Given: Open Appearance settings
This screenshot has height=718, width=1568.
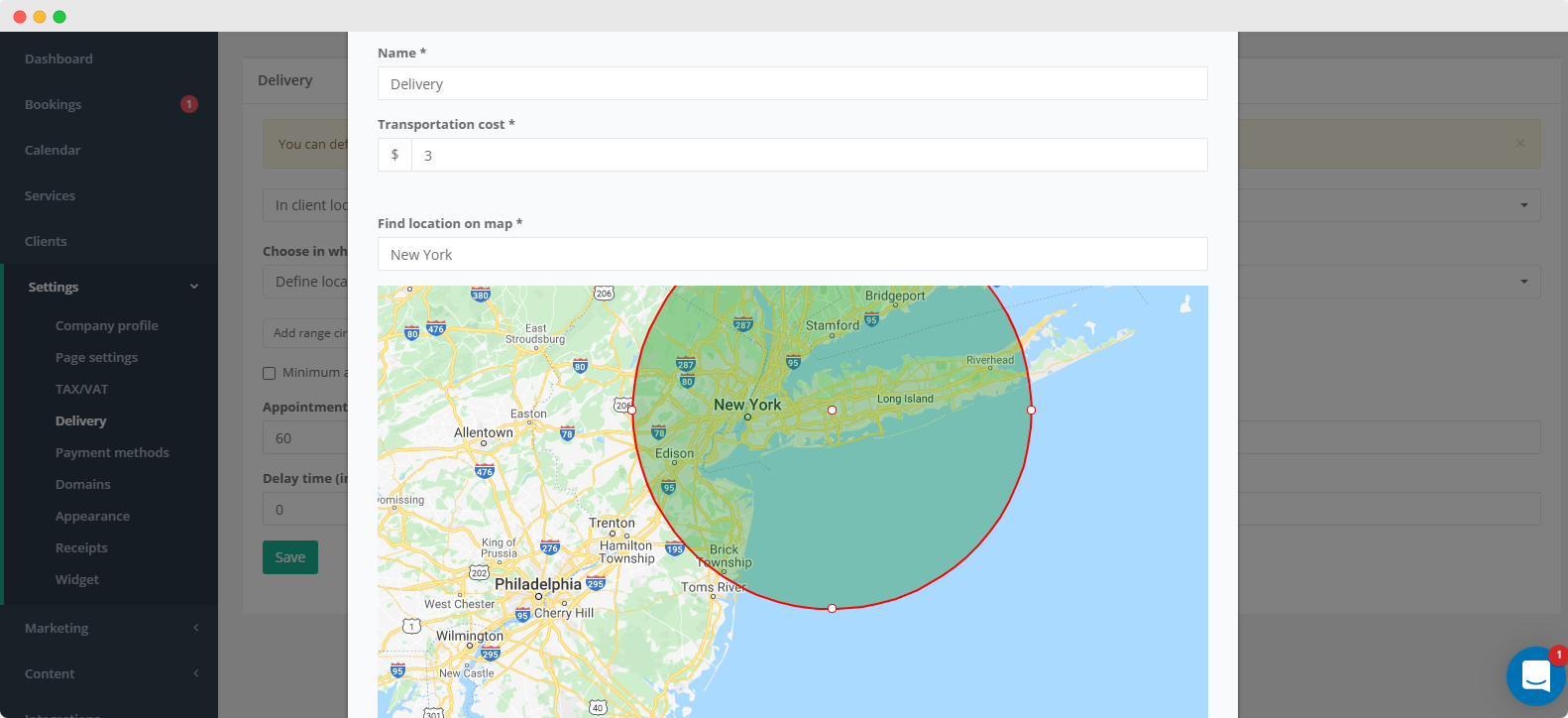Looking at the screenshot, I should (92, 516).
